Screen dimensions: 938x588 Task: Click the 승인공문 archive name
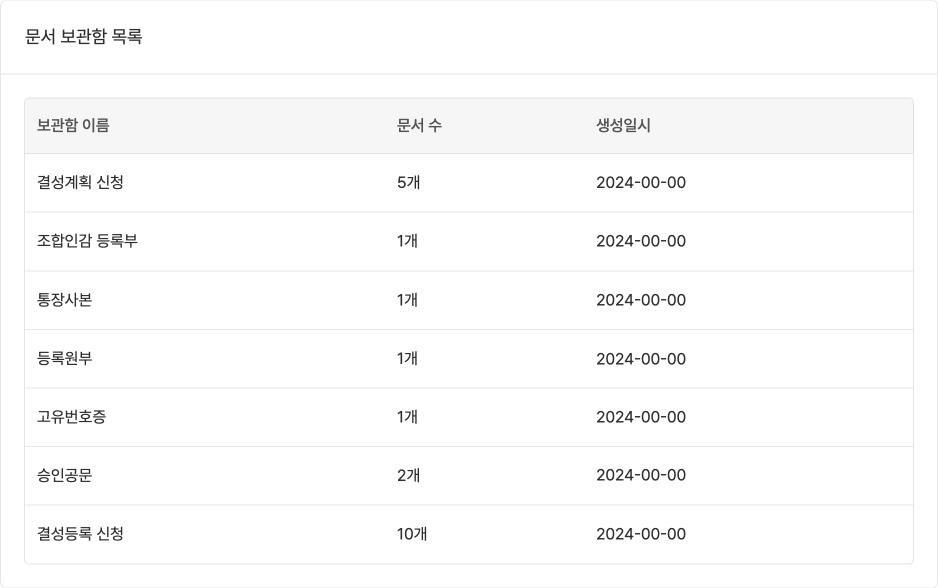(x=65, y=476)
